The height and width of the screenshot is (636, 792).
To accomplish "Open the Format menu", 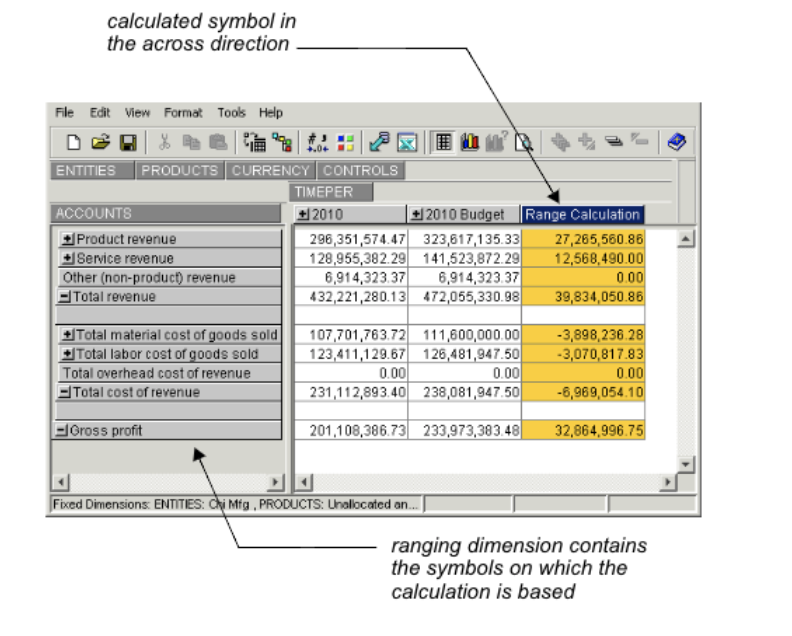I will 183,113.
